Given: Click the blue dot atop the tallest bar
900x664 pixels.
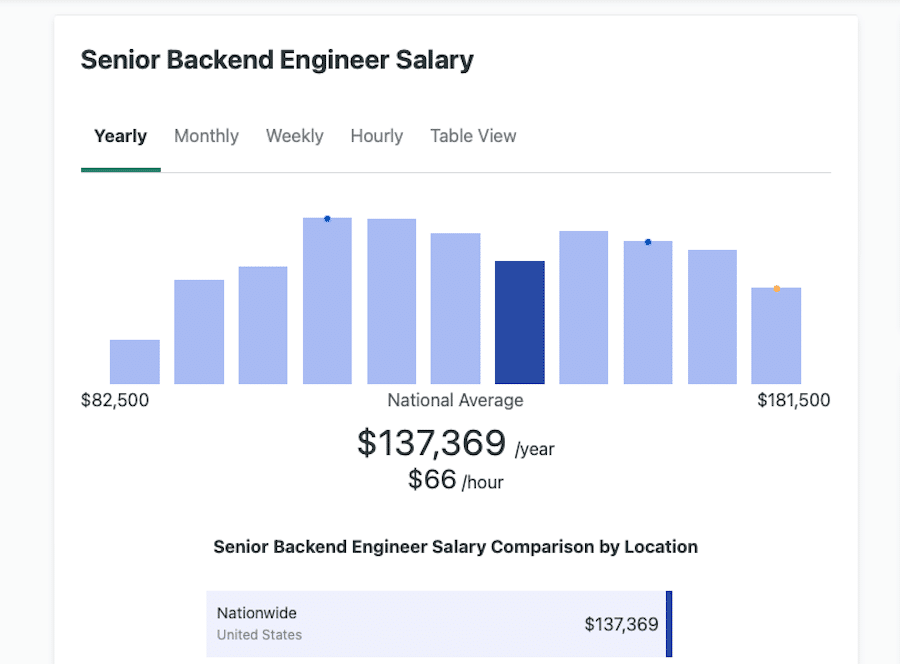Looking at the screenshot, I should click(x=327, y=219).
